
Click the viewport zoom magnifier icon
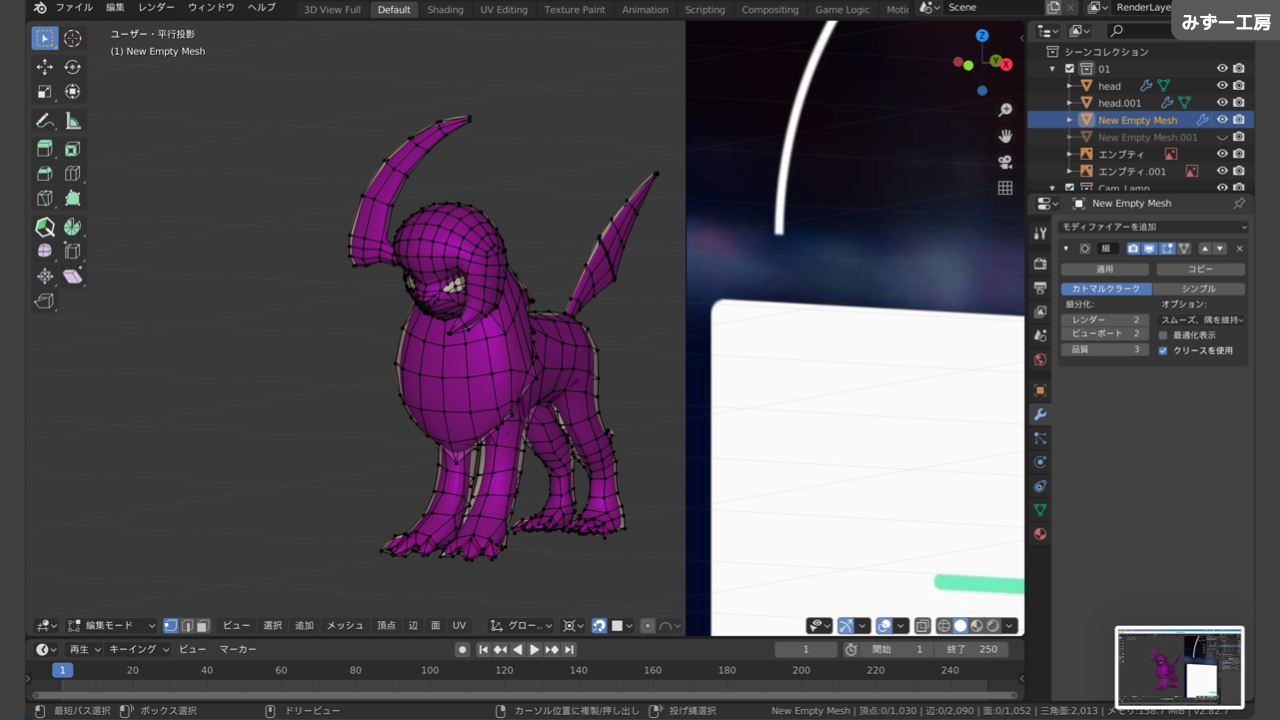point(1005,110)
